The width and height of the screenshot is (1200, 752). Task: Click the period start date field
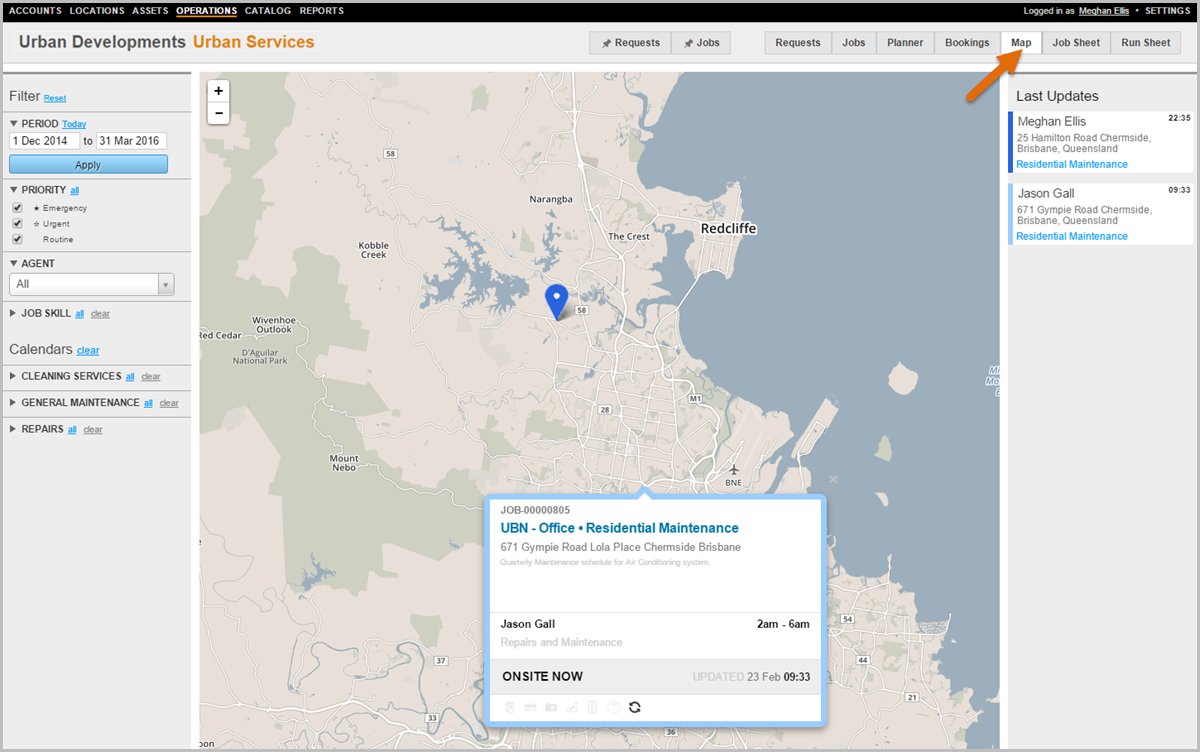pyautogui.click(x=44, y=141)
